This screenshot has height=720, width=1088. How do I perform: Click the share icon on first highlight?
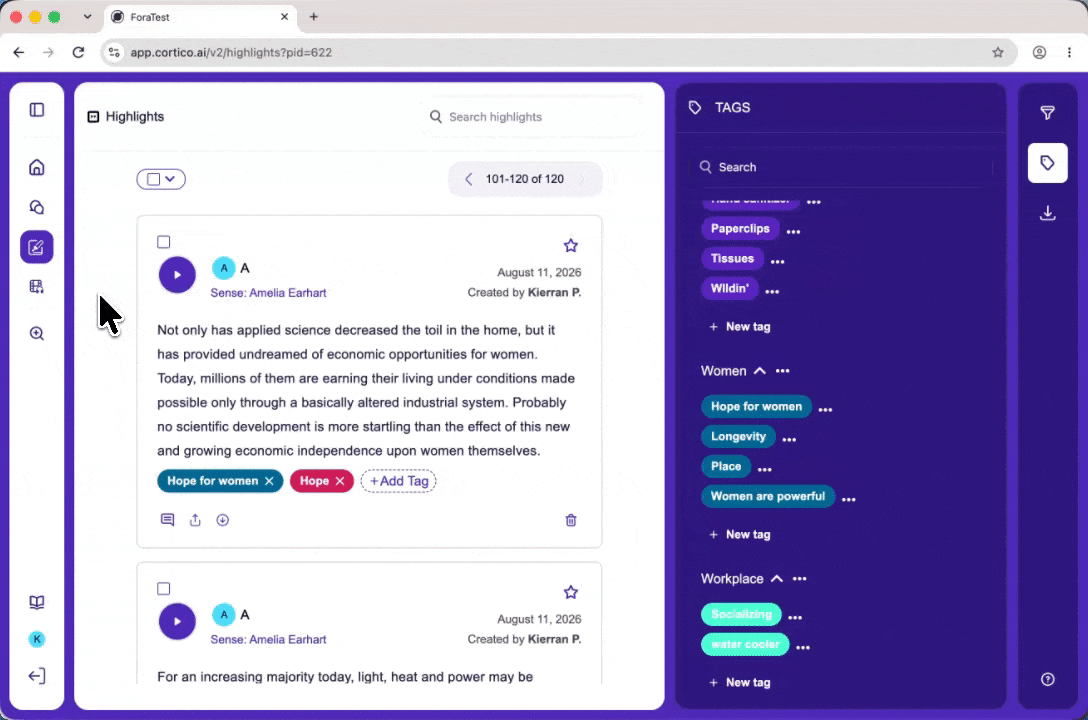click(x=195, y=520)
